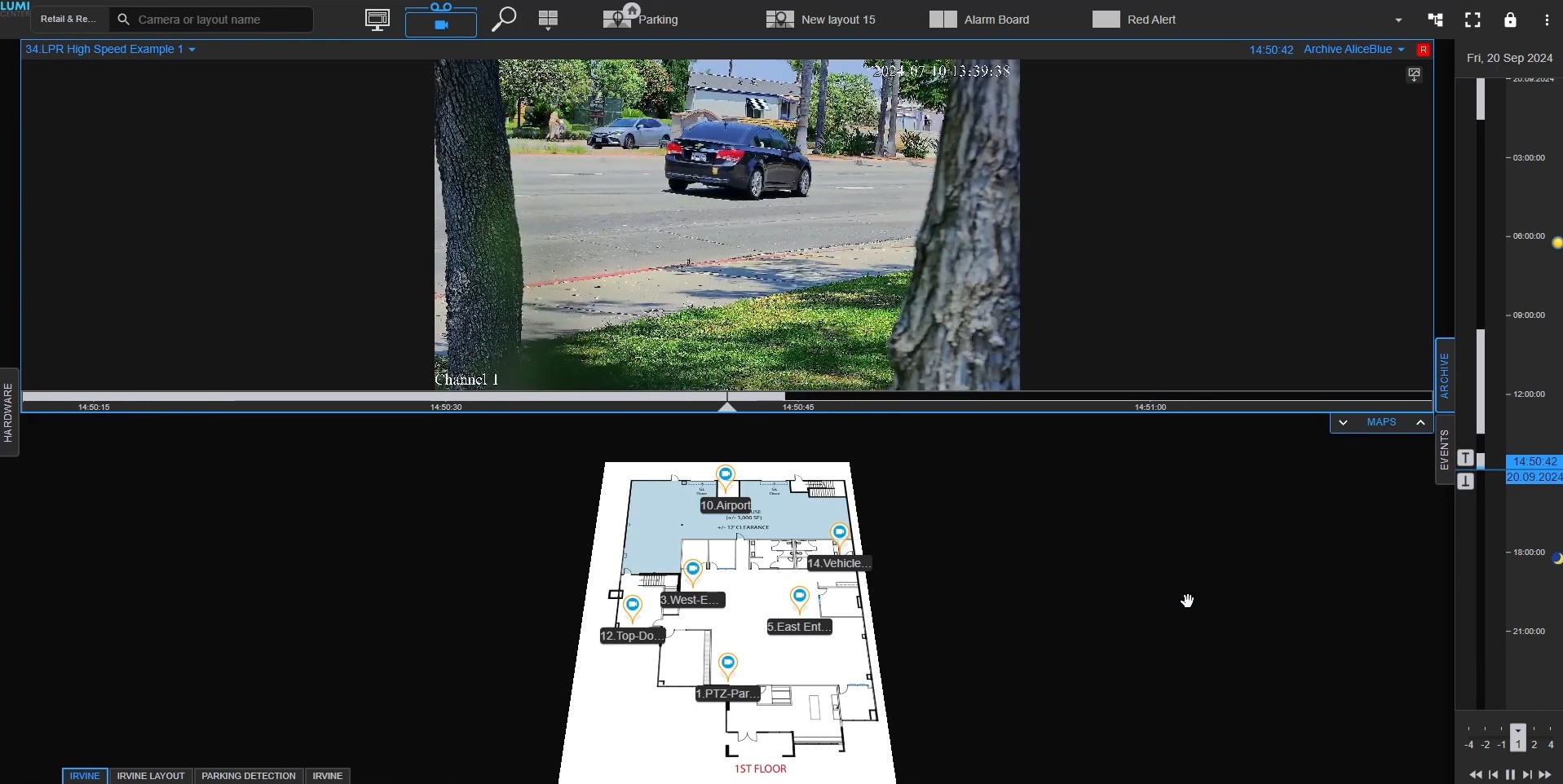Click the lock icon in top bar
Image resolution: width=1563 pixels, height=784 pixels.
(1510, 20)
